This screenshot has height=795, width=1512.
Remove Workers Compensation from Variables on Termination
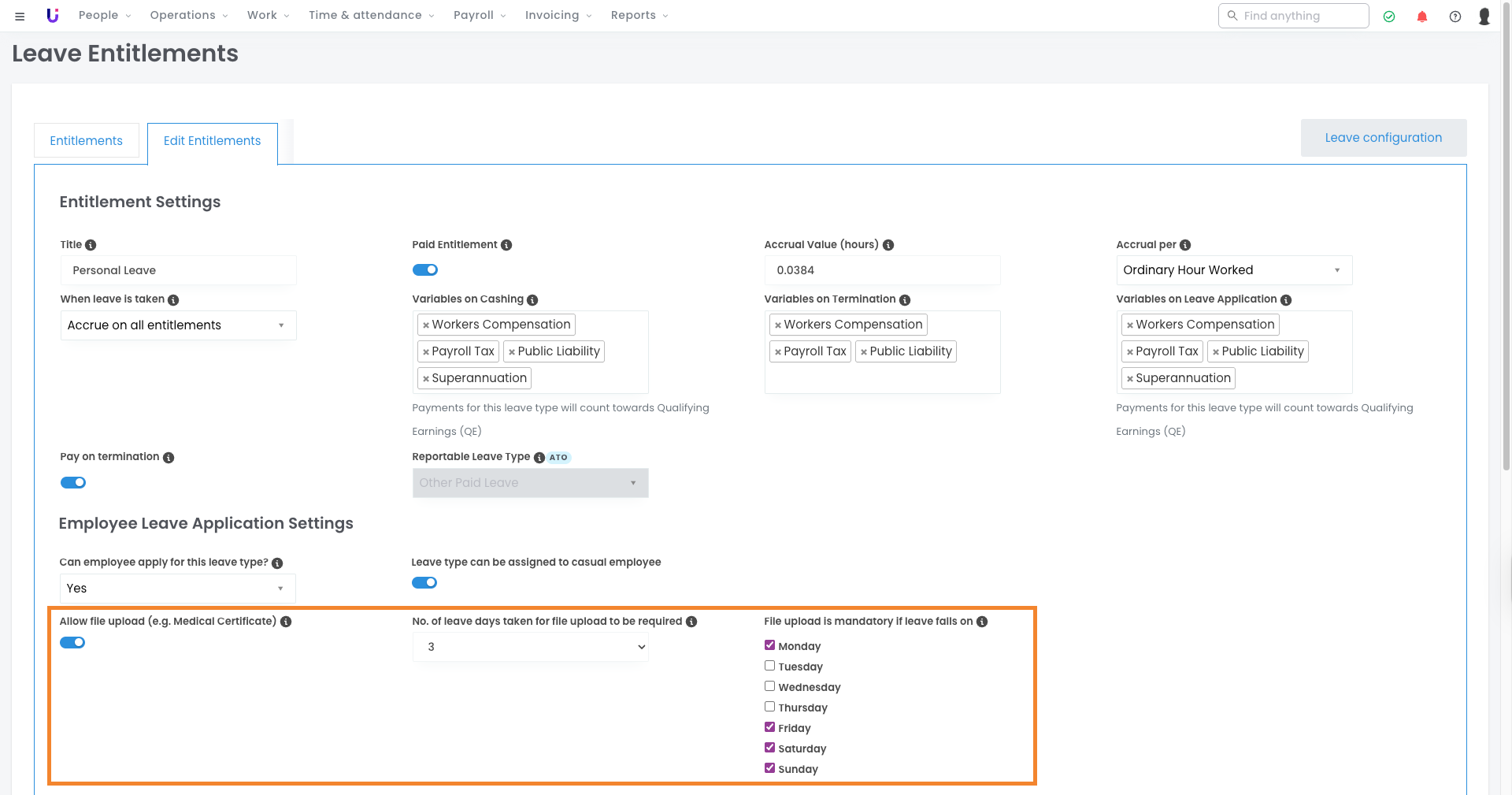(x=778, y=325)
